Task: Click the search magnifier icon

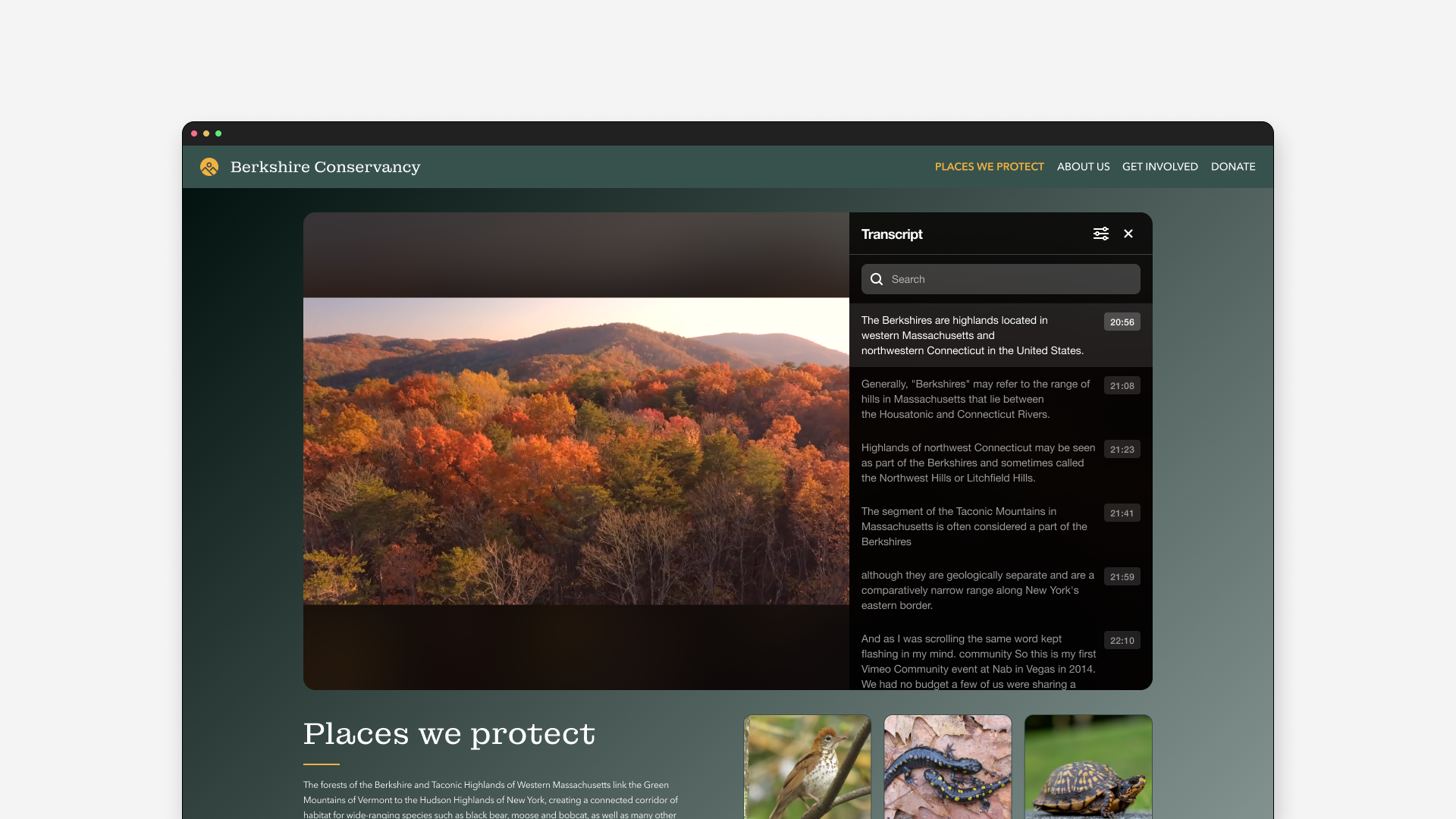Action: pos(877,279)
